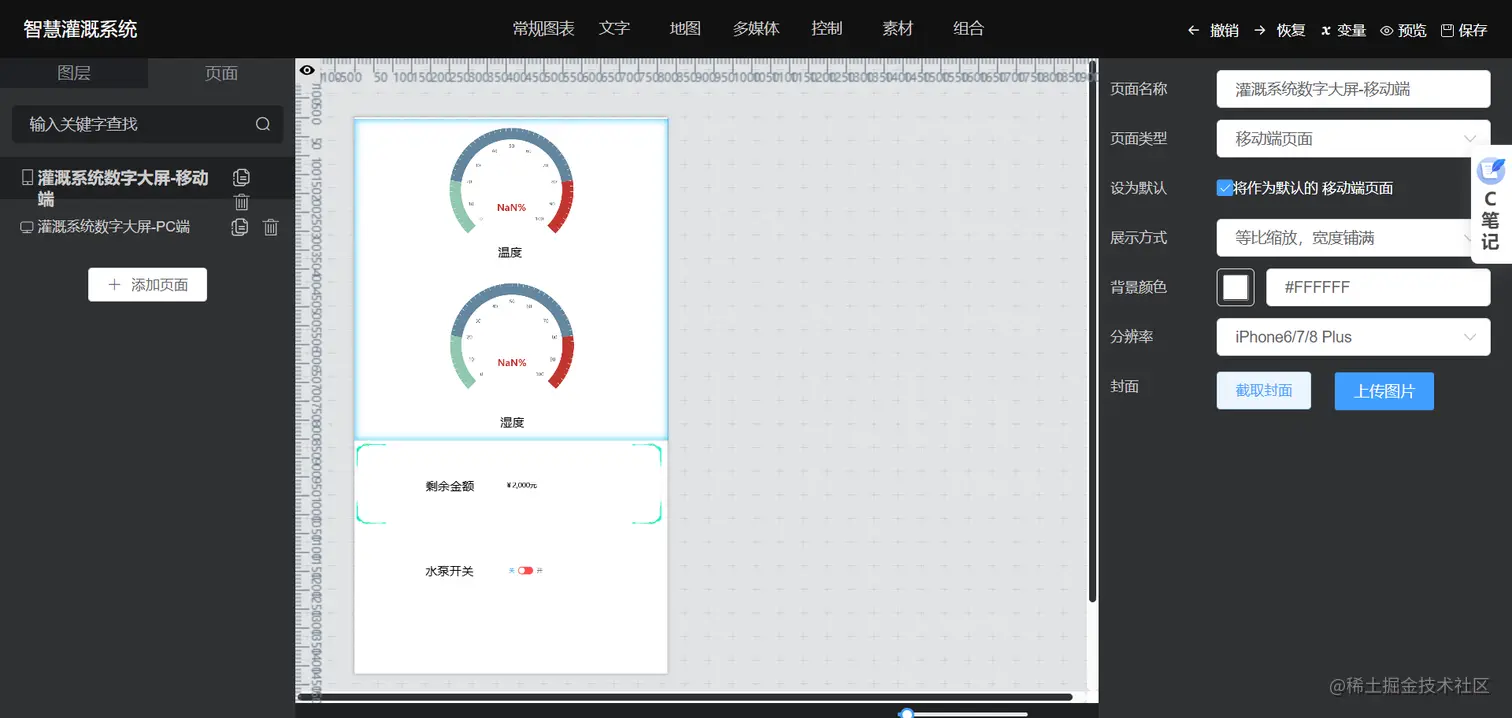Open the 地图 menu
The height and width of the screenshot is (718, 1512).
(x=685, y=28)
